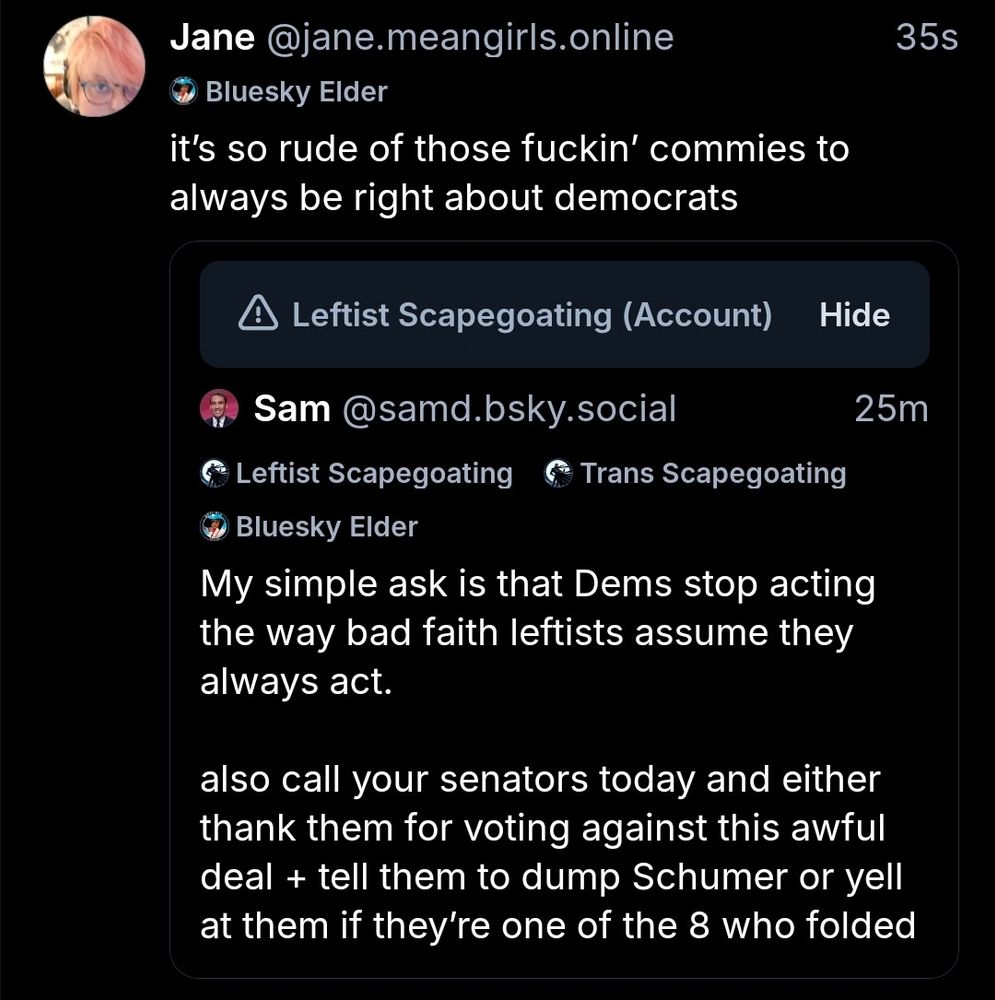Screen dimensions: 995x1000
Task: Click Jane's post text about commies
Action: coord(508,173)
